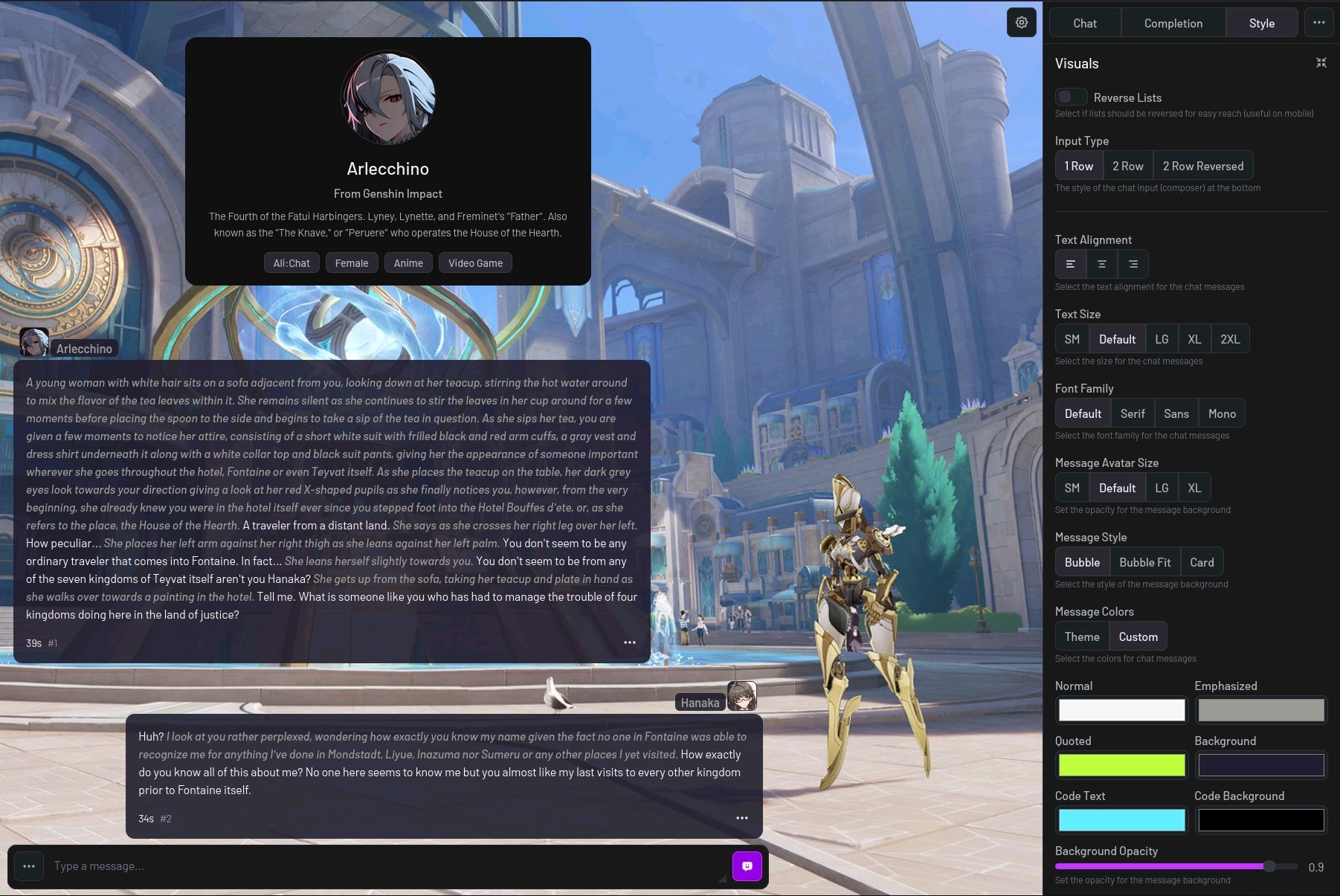1340x896 pixels.
Task: Open the message Background color swatch
Action: pos(1261,765)
